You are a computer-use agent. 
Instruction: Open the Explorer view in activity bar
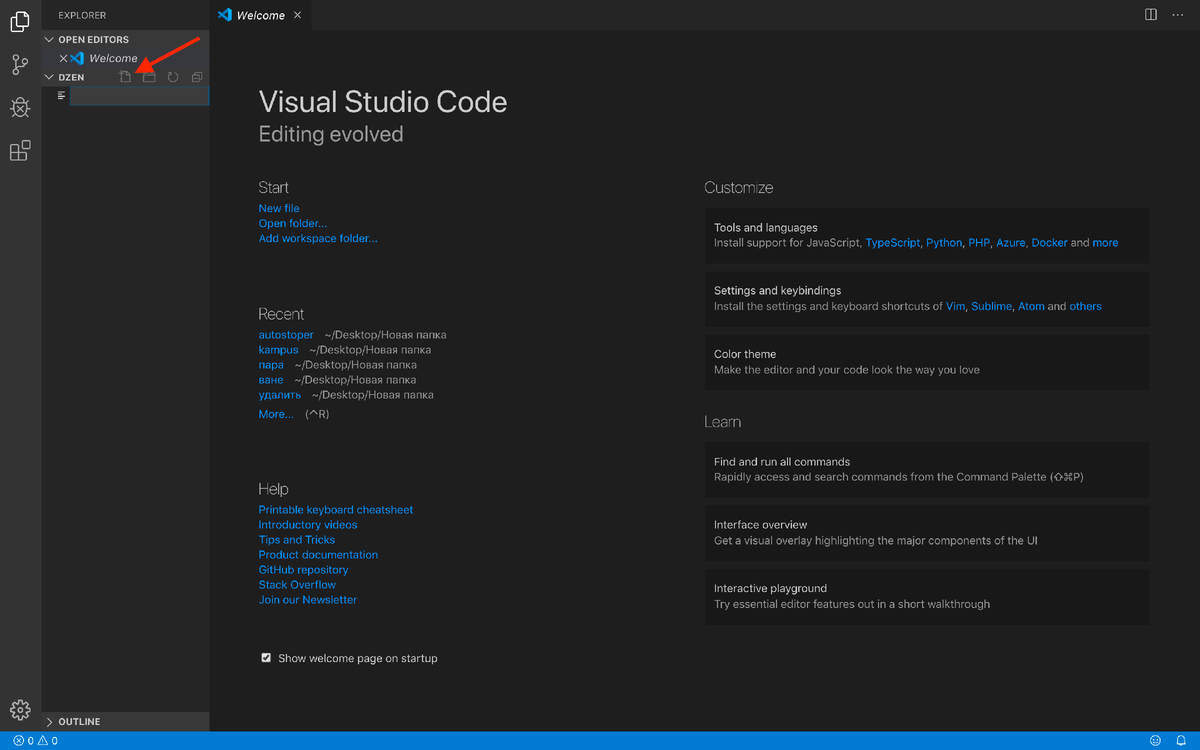click(20, 22)
